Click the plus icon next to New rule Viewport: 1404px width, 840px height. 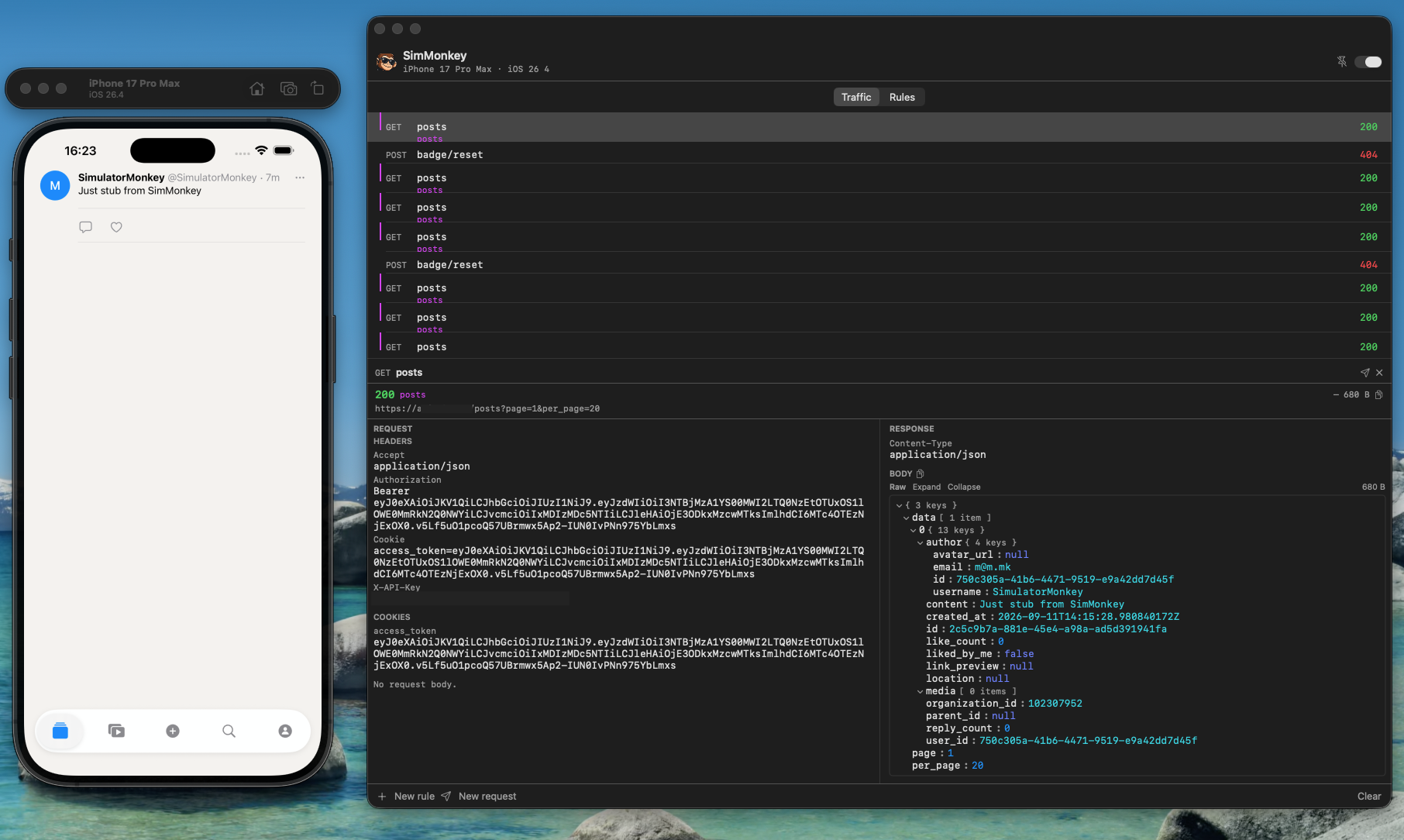tap(382, 797)
